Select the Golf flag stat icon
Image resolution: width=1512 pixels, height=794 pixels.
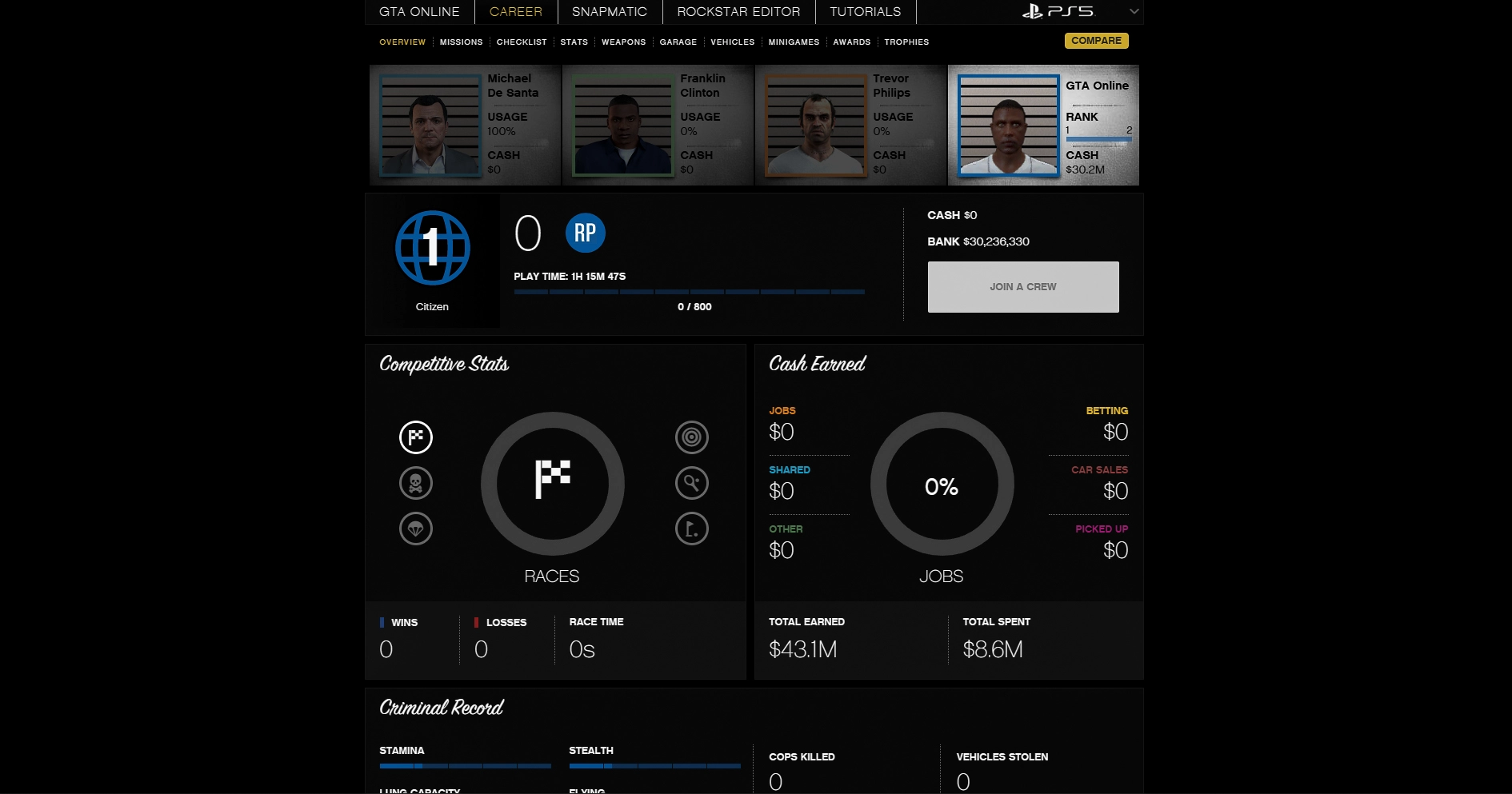[692, 529]
